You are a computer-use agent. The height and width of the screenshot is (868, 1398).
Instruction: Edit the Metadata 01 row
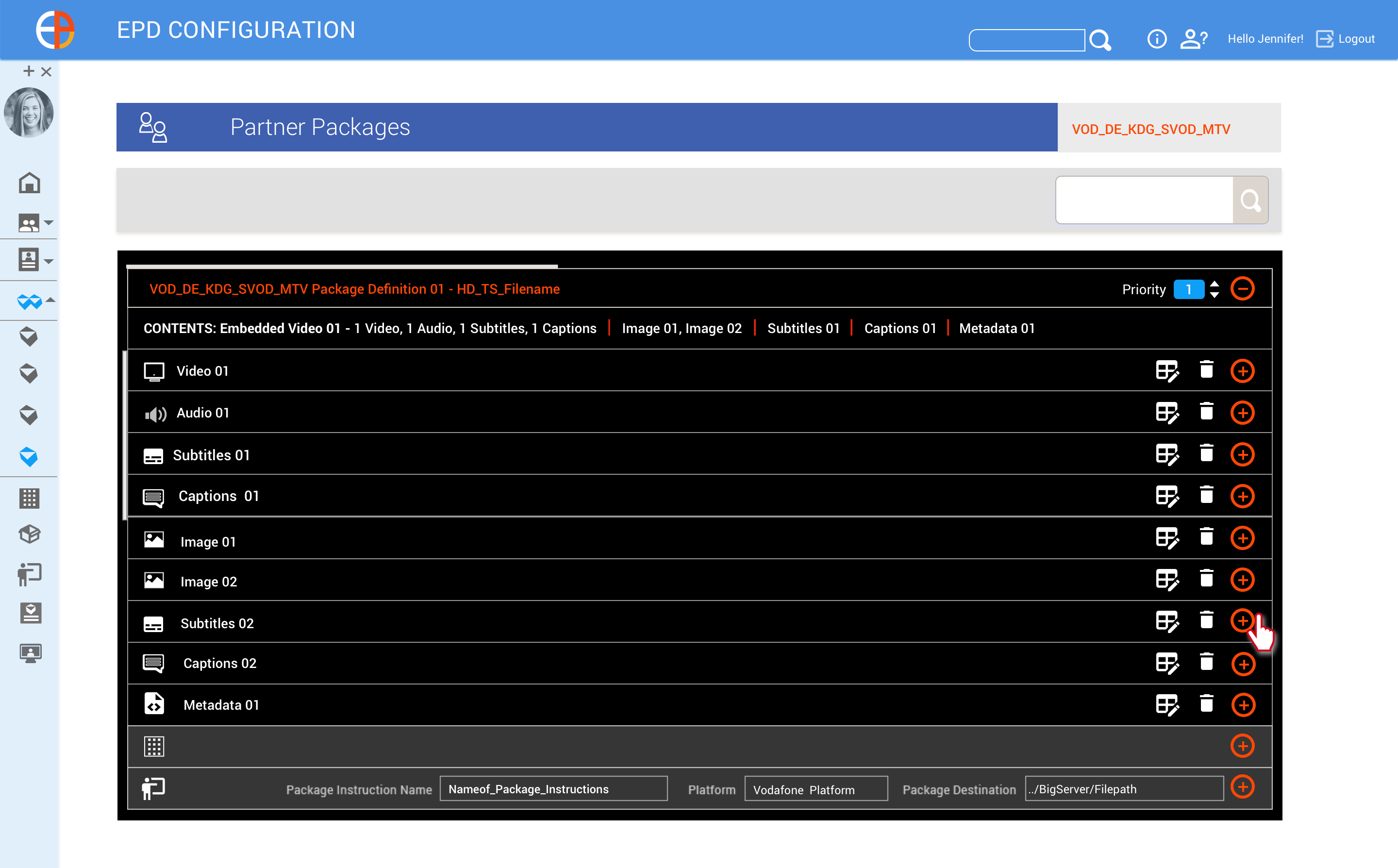(1167, 705)
